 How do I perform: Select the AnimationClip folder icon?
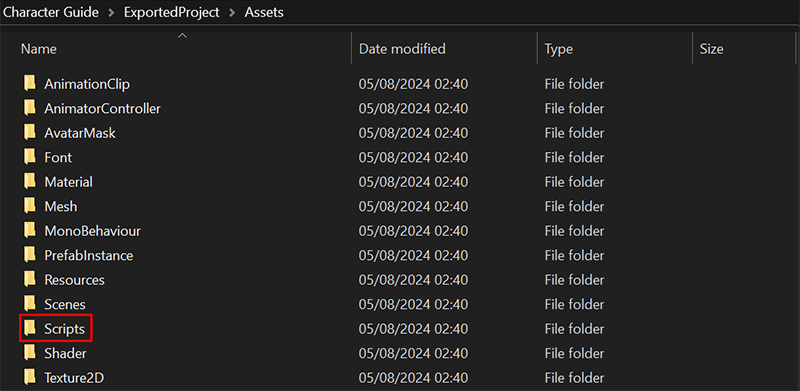coord(30,84)
